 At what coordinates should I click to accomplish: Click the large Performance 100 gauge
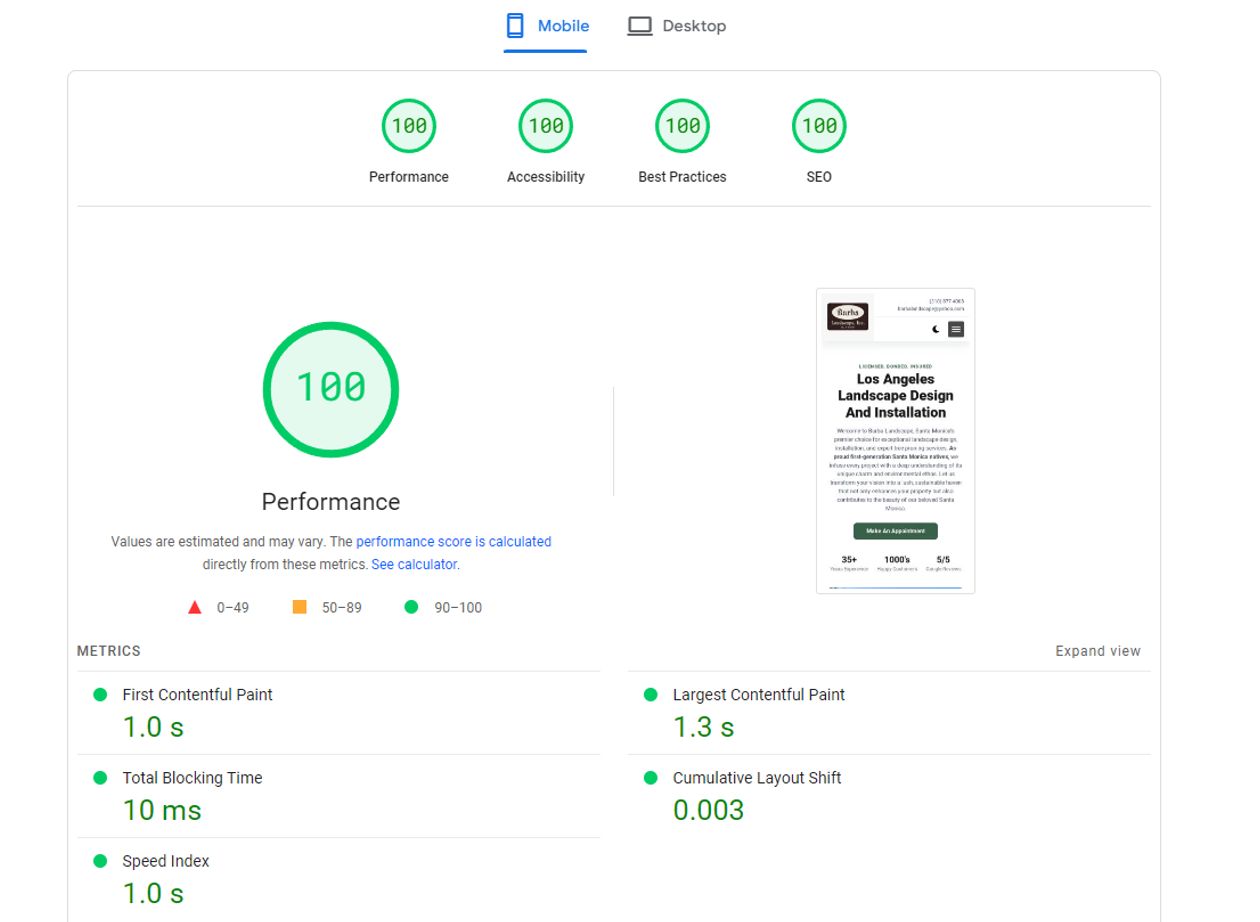pyautogui.click(x=331, y=388)
